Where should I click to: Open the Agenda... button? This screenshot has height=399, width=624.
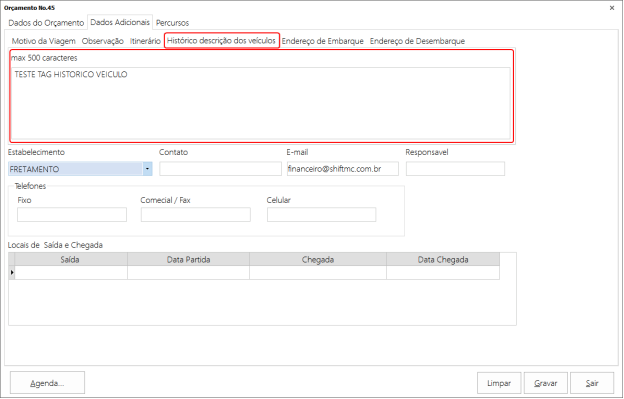47,383
